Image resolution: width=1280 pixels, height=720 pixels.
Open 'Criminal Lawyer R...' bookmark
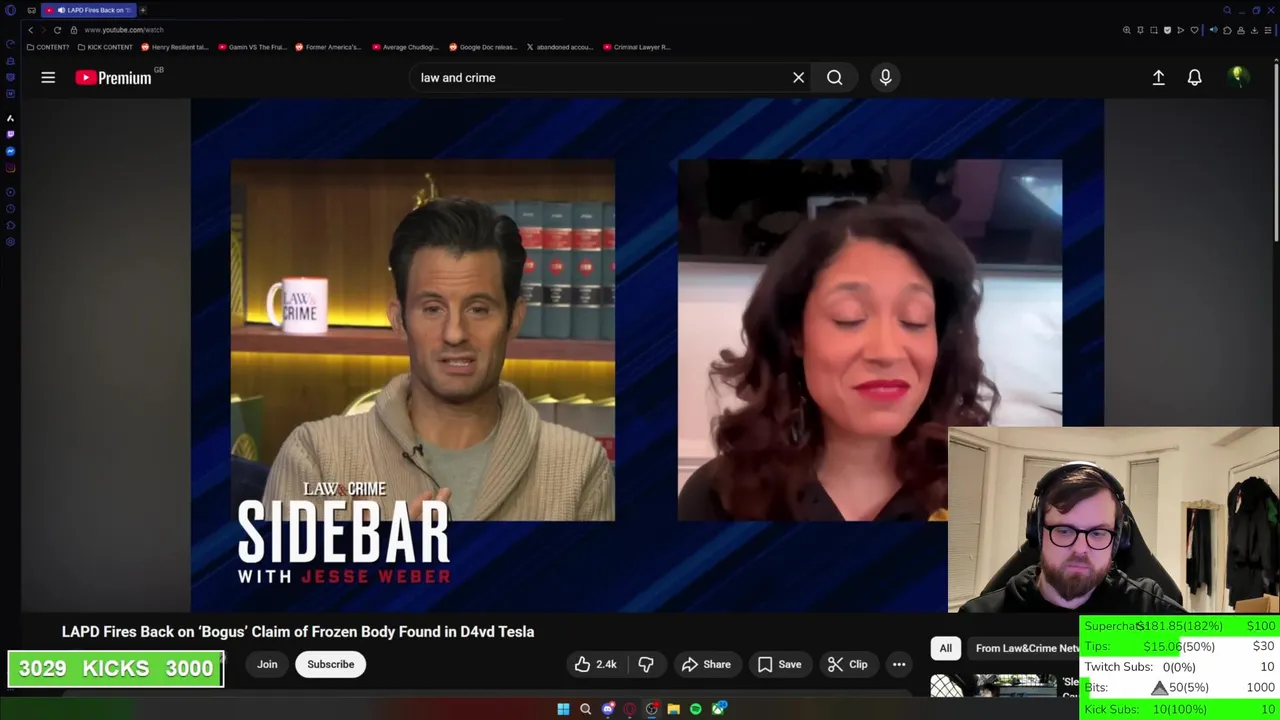point(636,47)
